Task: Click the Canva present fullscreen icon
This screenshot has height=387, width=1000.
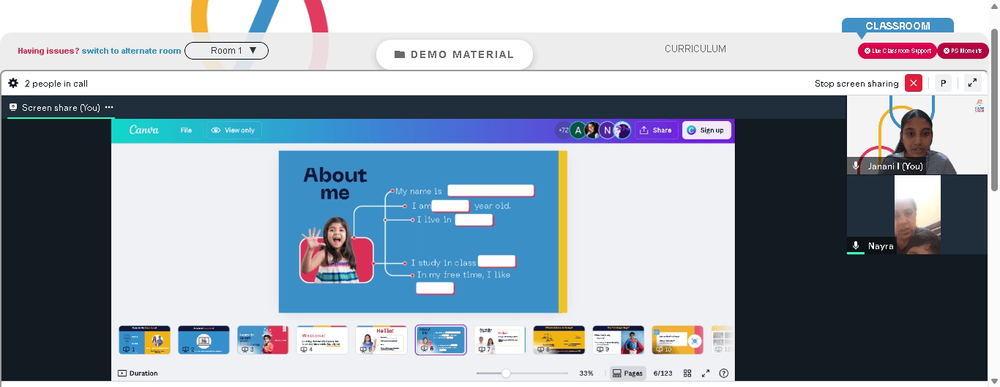Action: (705, 373)
